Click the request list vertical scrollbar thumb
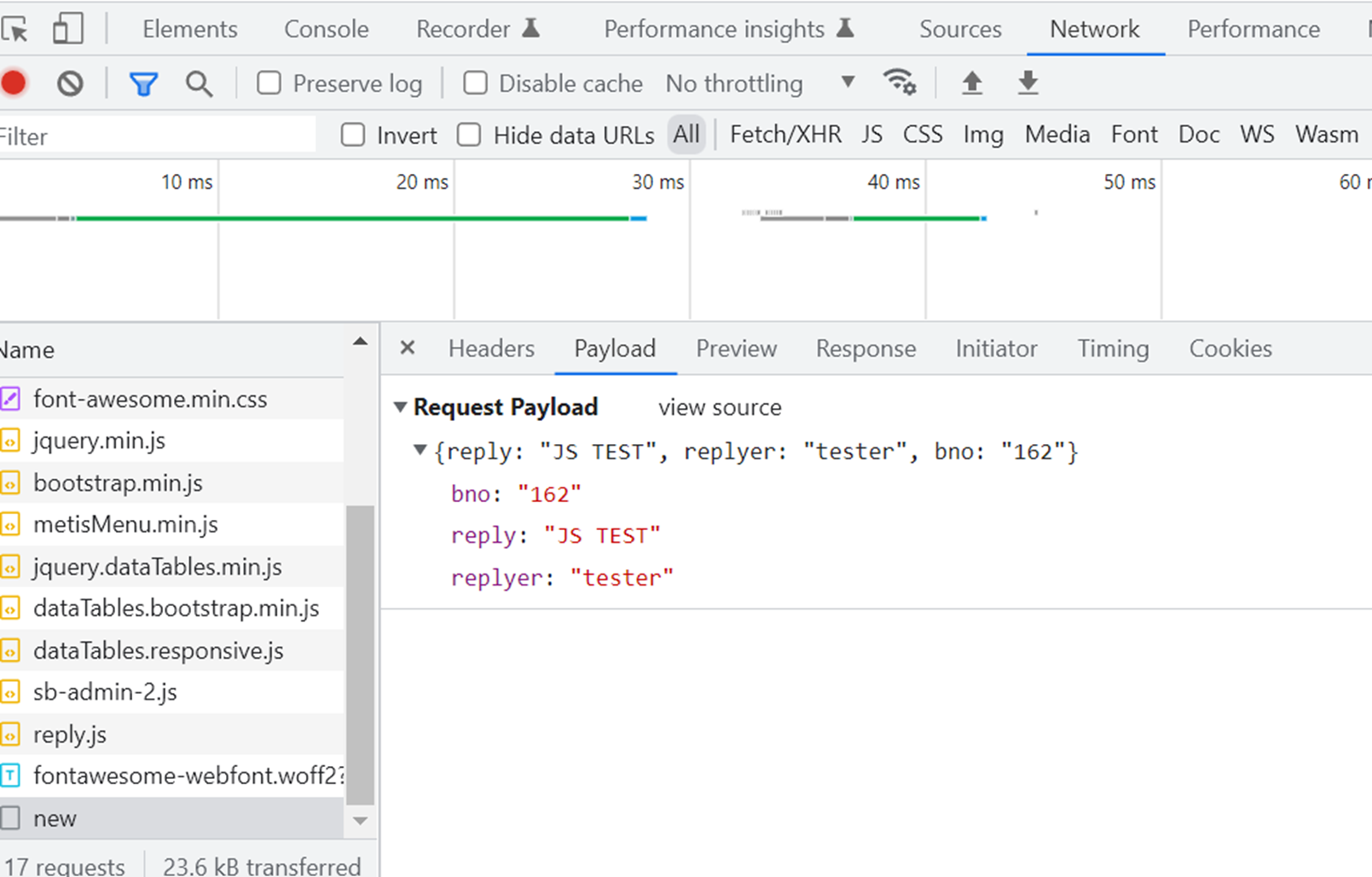 click(x=361, y=655)
